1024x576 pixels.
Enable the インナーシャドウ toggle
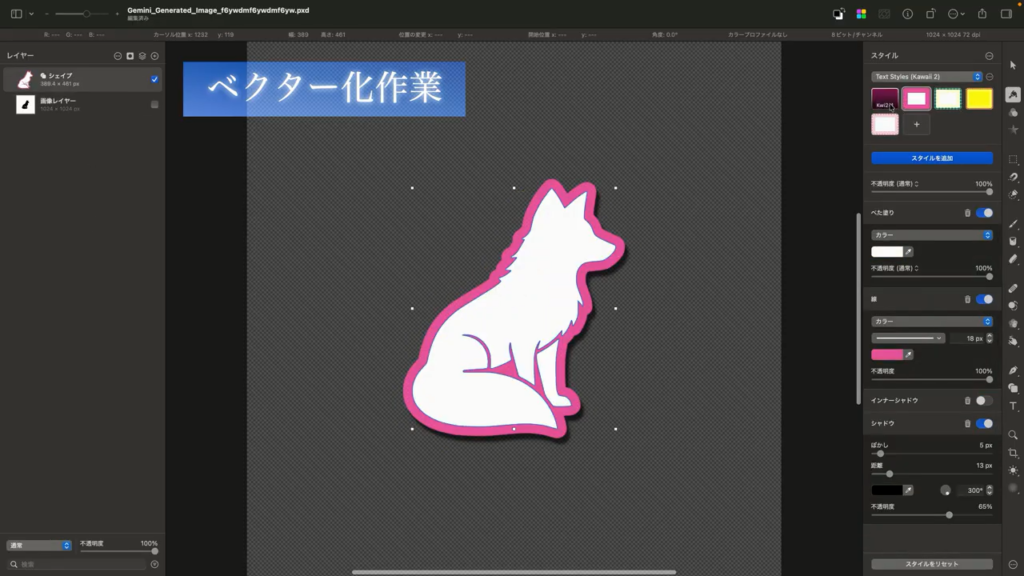coord(984,400)
